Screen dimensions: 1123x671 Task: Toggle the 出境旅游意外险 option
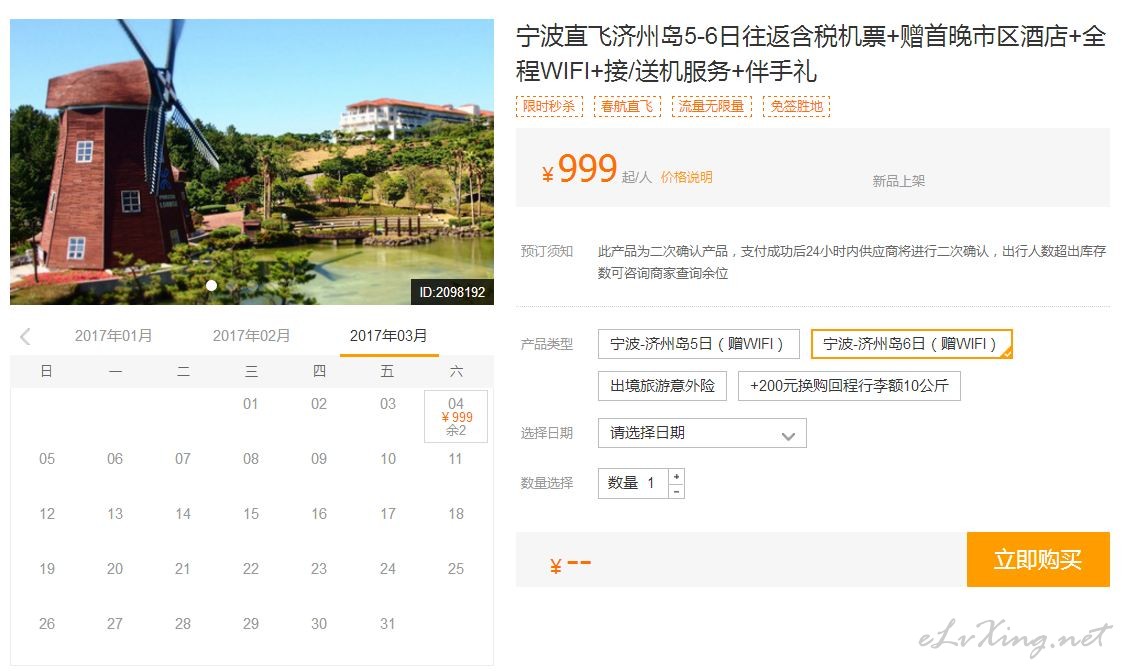[x=662, y=386]
